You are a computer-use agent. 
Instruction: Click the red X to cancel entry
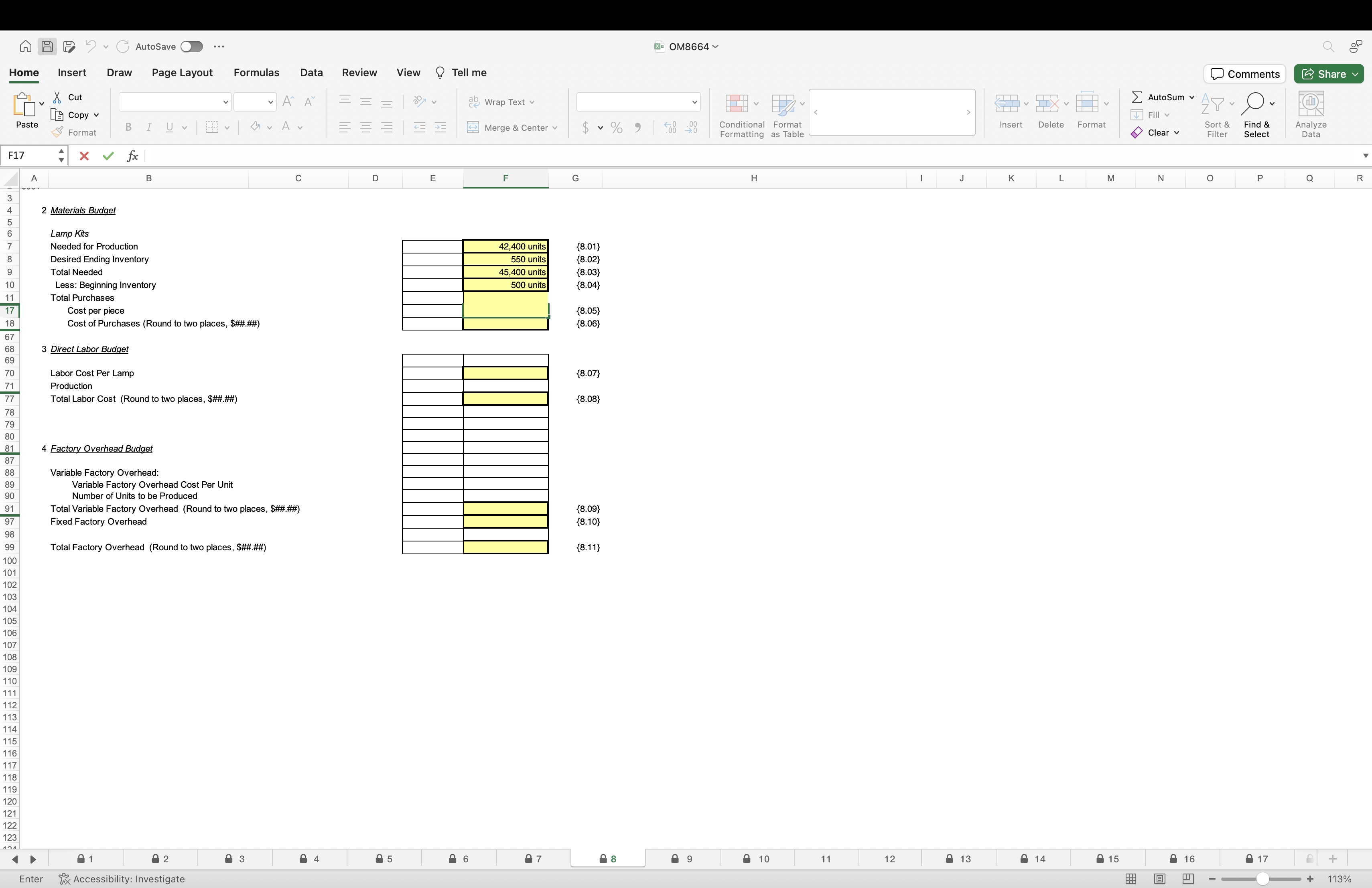pos(84,156)
